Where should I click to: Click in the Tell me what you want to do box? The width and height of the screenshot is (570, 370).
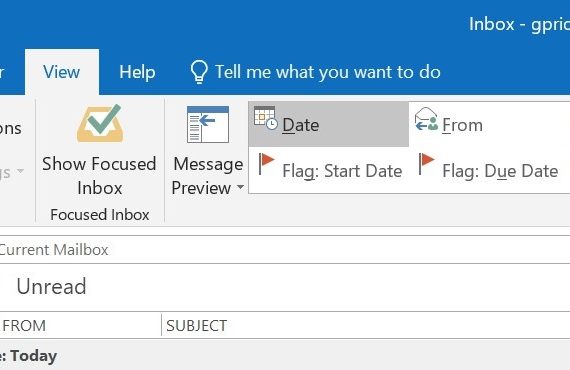[x=328, y=72]
